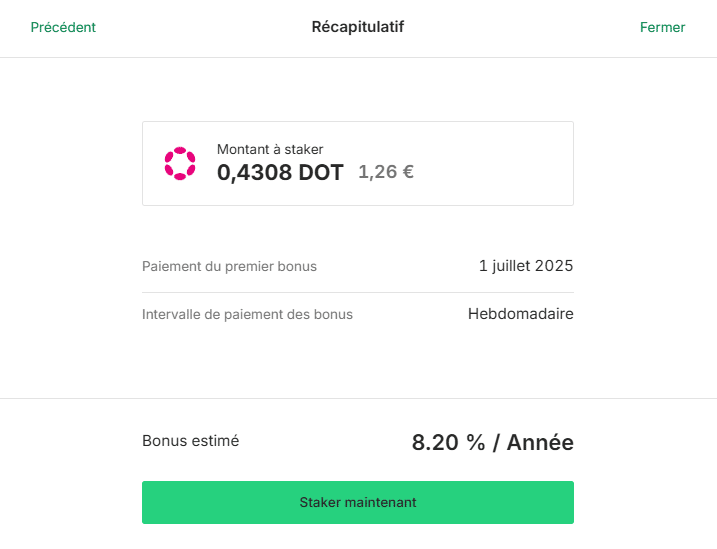Click the euro symbol beside the amount
The height and width of the screenshot is (549, 717).
pyautogui.click(x=408, y=172)
